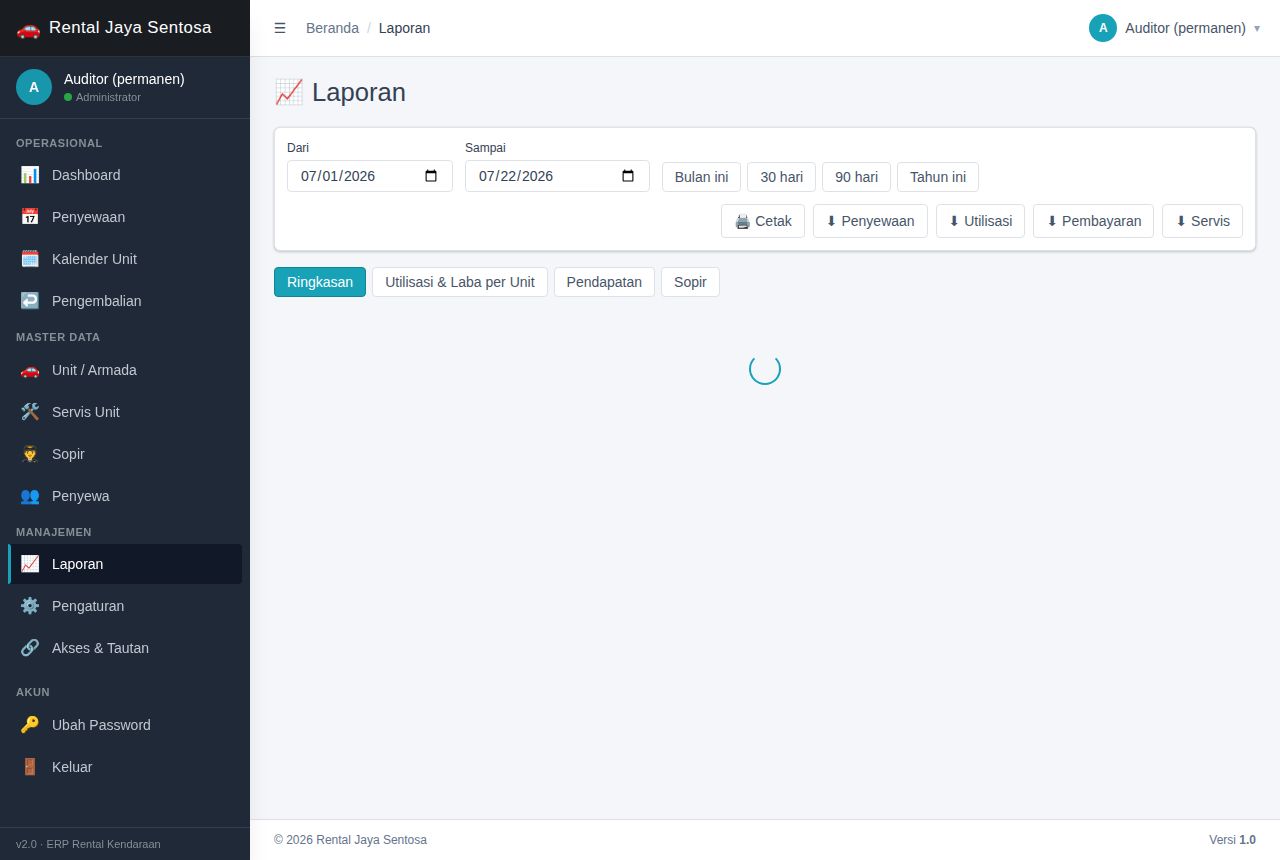Toggle the sidebar hamburger menu
Viewport: 1280px width, 860px height.
click(280, 28)
